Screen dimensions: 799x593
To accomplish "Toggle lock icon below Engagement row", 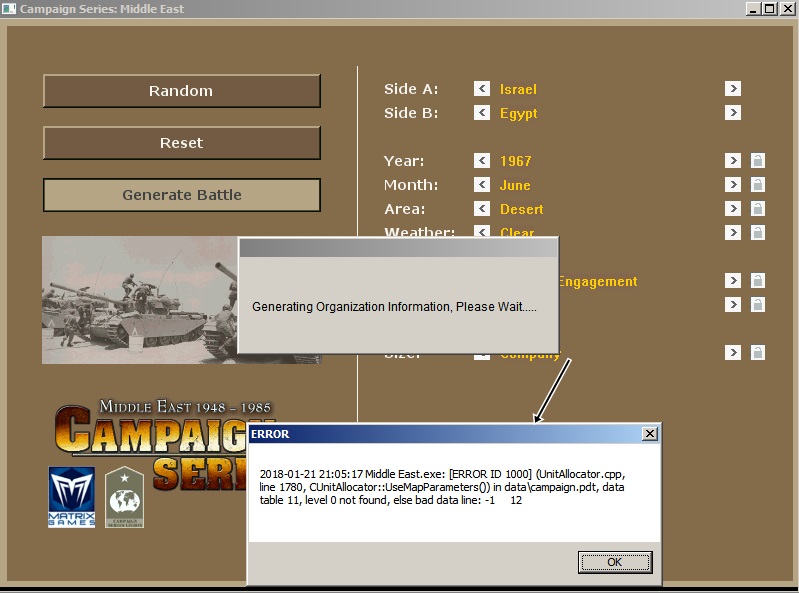I will 758,304.
